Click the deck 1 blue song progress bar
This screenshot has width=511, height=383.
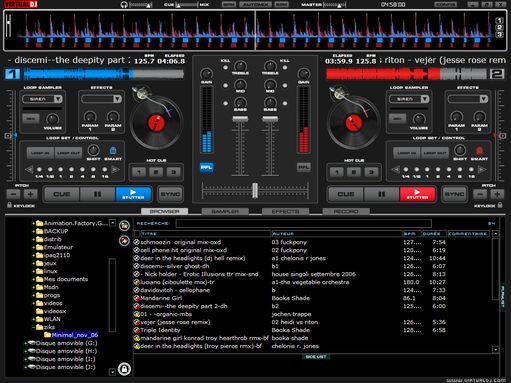104,74
